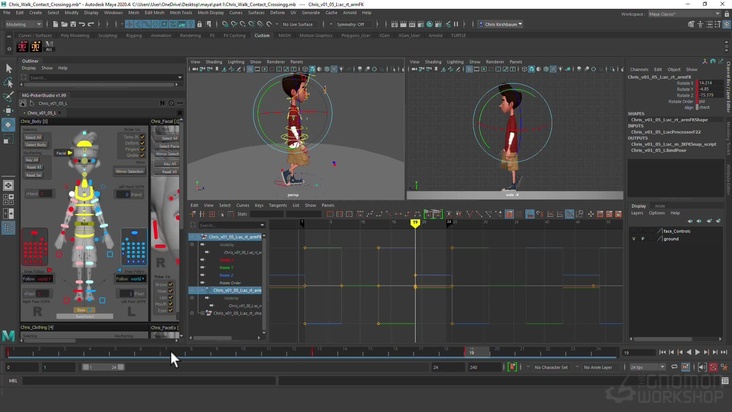Screen dimensions: 732x412
Task: Toggle the Torso IK checkbox in picker
Action: [x=141, y=137]
